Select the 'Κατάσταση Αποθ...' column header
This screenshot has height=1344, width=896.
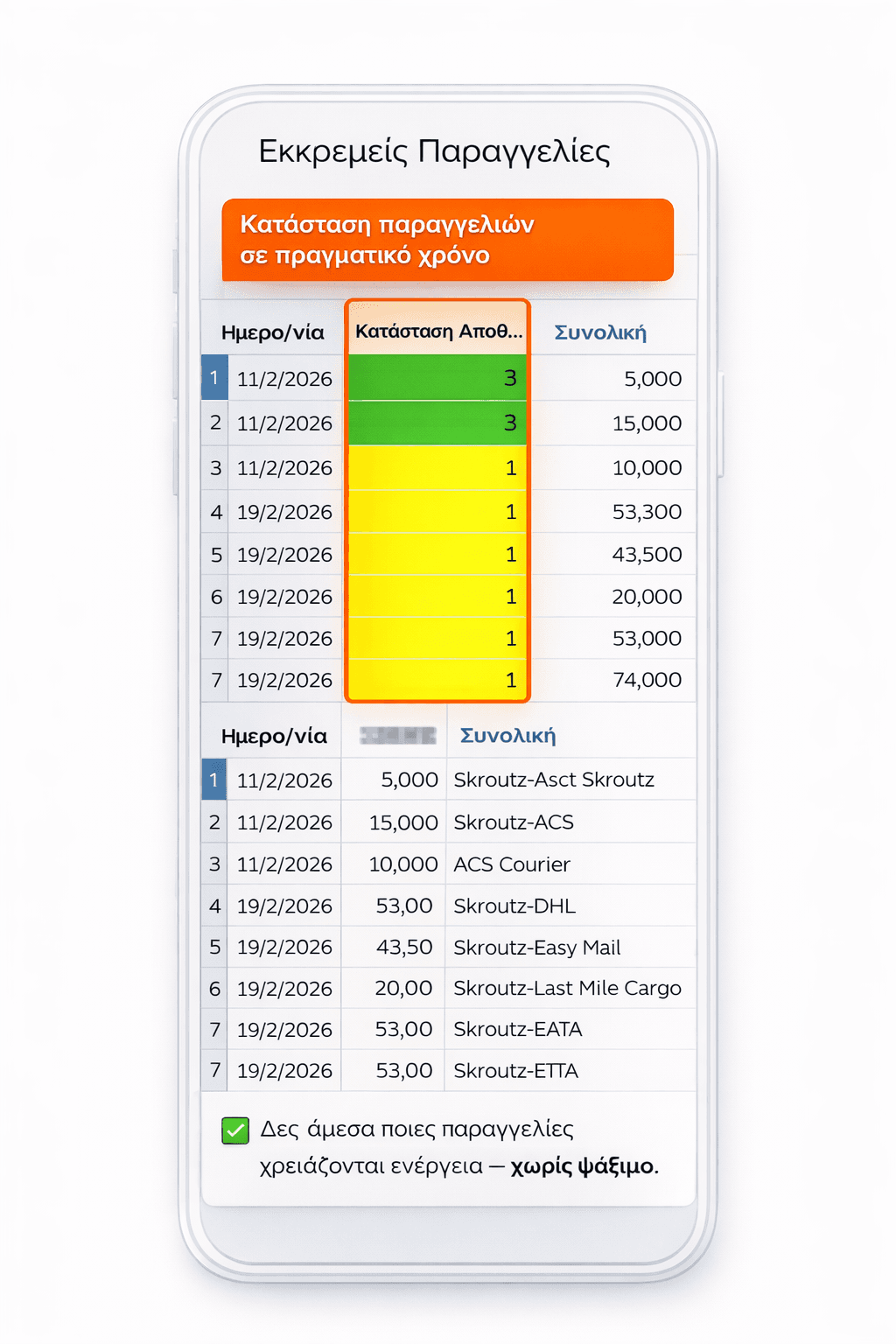click(x=437, y=331)
